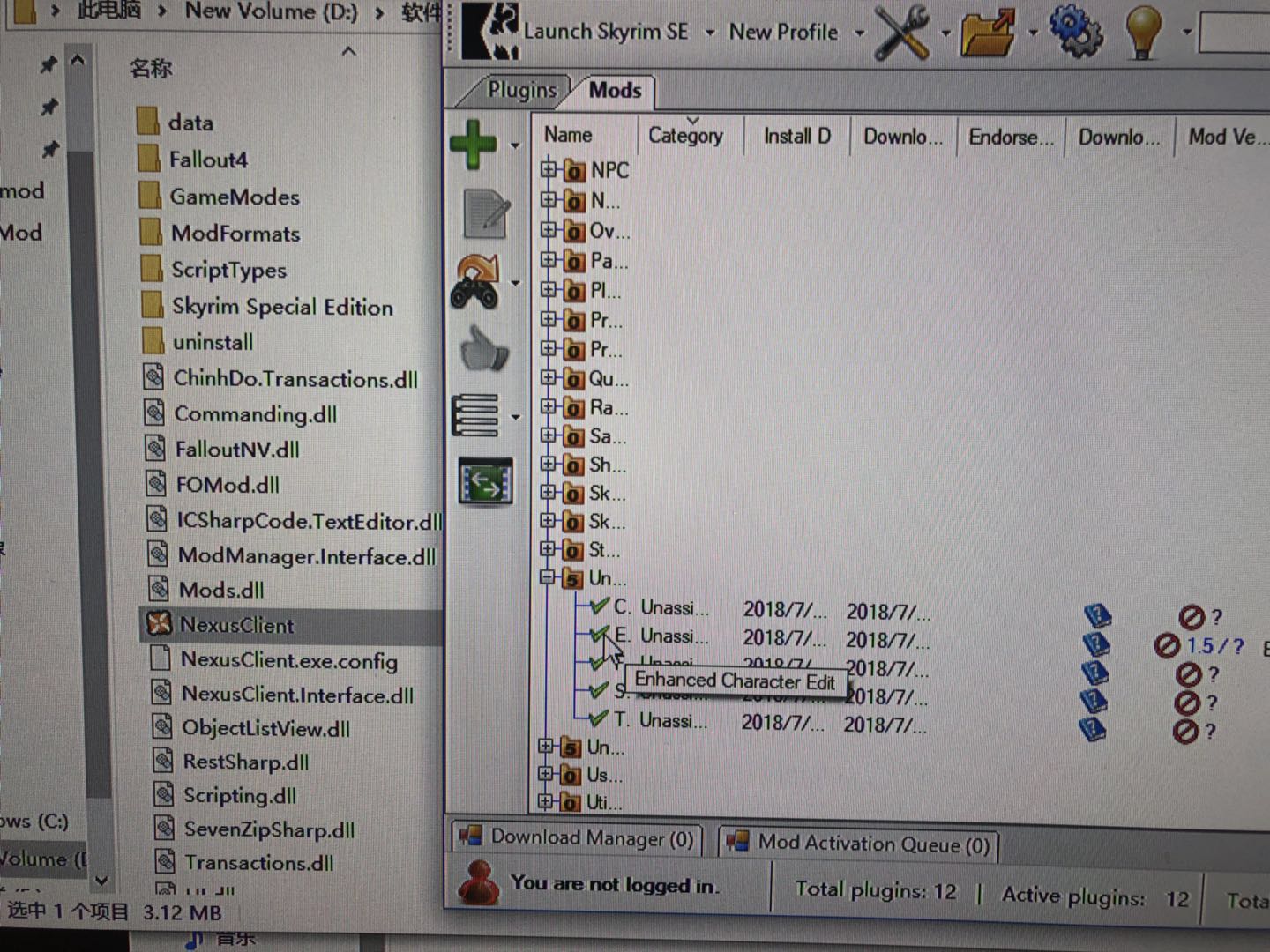Toggle the green checkmark of mod C.
Viewport: 1270px width, 952px height.
[x=599, y=606]
